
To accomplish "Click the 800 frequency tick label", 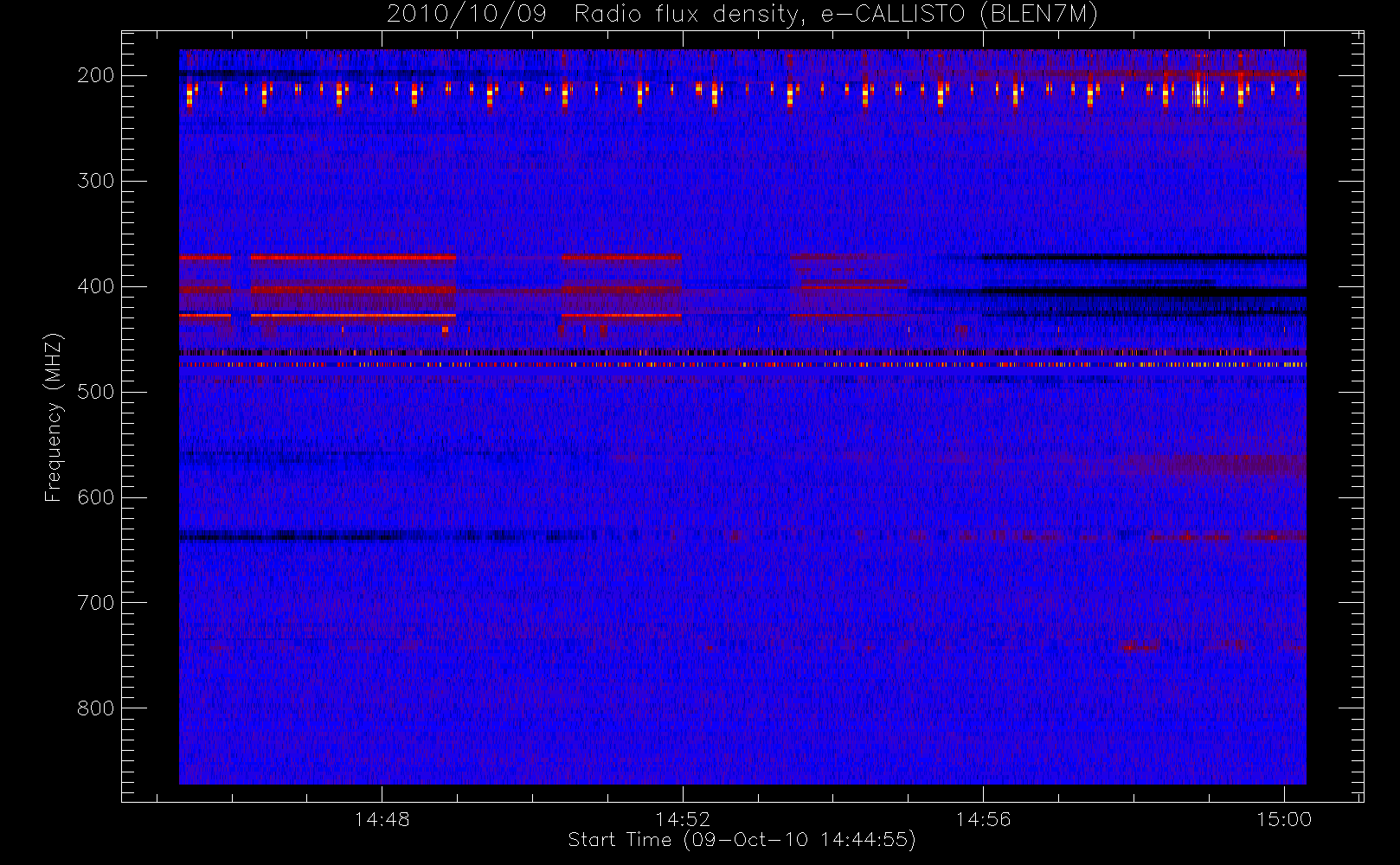I will click(96, 708).
